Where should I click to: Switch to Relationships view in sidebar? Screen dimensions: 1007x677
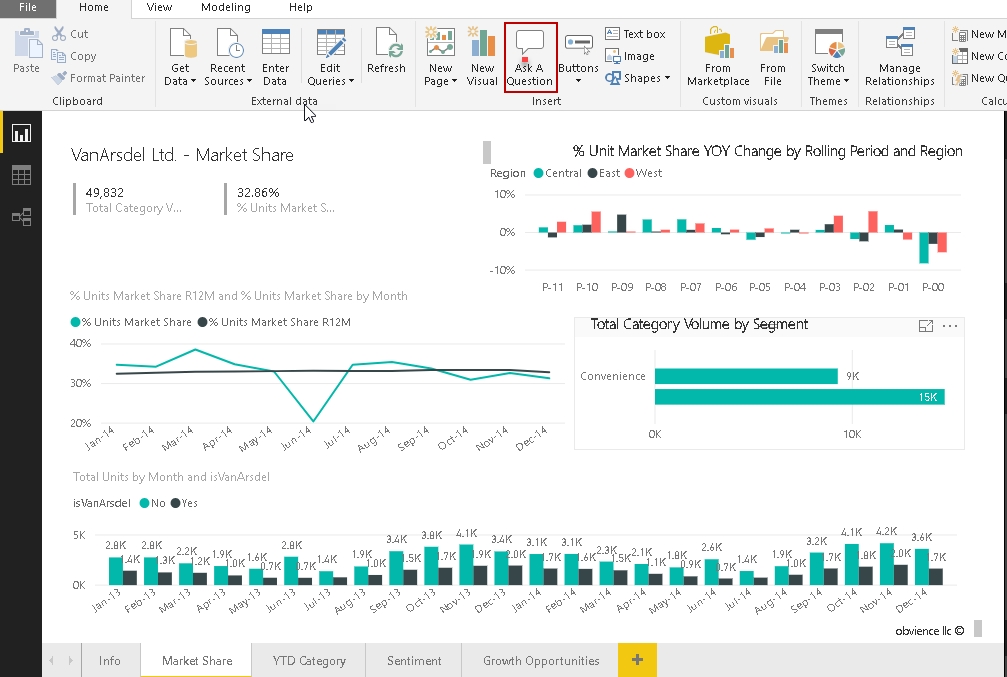(x=21, y=217)
